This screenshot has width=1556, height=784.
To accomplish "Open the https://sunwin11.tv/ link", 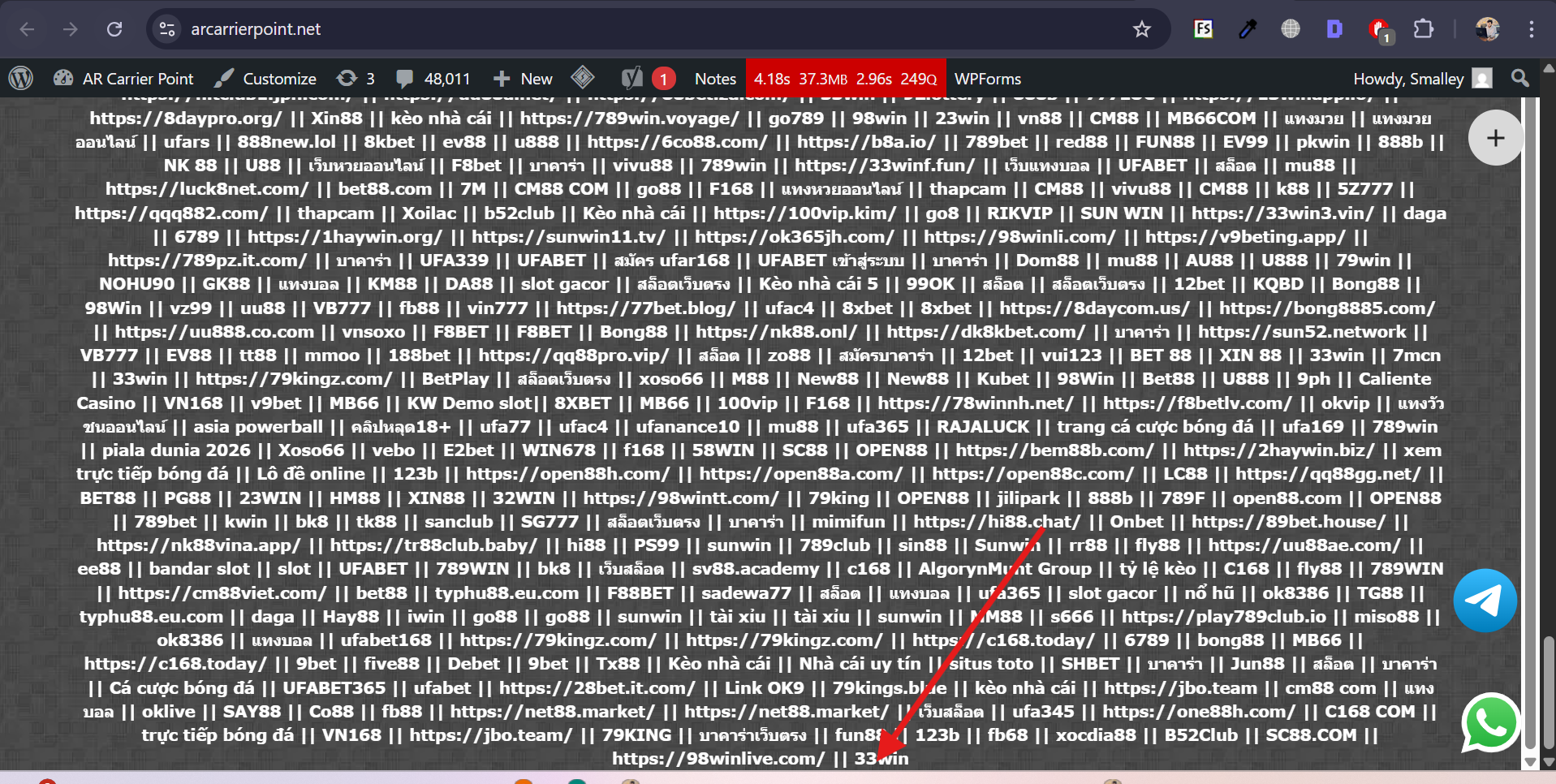I will 568,237.
